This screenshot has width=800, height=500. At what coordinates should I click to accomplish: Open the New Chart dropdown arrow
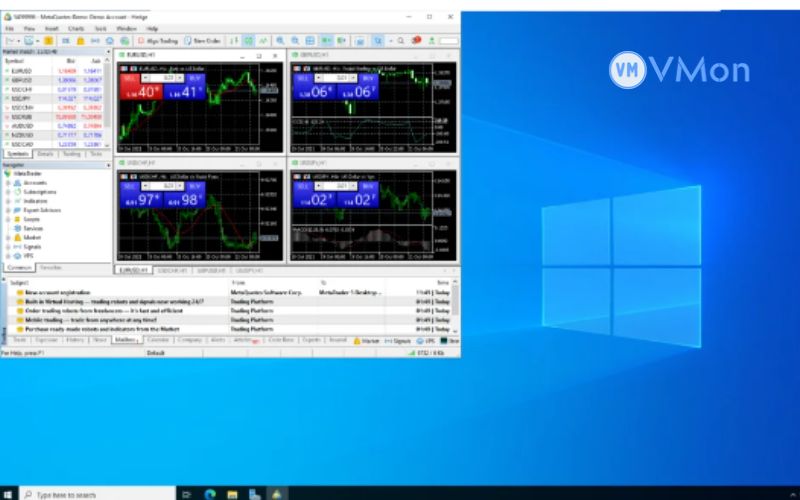tap(18, 41)
